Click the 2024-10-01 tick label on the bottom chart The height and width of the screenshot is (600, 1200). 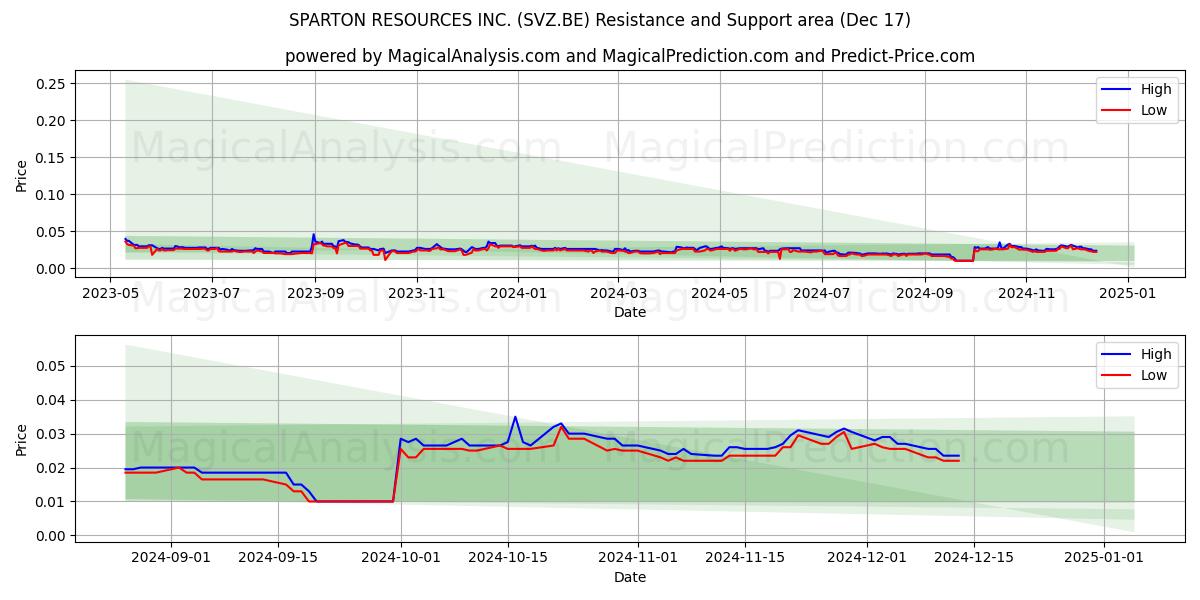click(x=400, y=558)
